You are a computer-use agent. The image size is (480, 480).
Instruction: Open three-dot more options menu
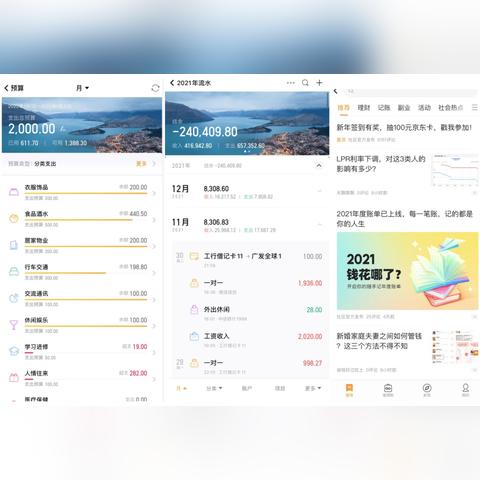[291, 83]
